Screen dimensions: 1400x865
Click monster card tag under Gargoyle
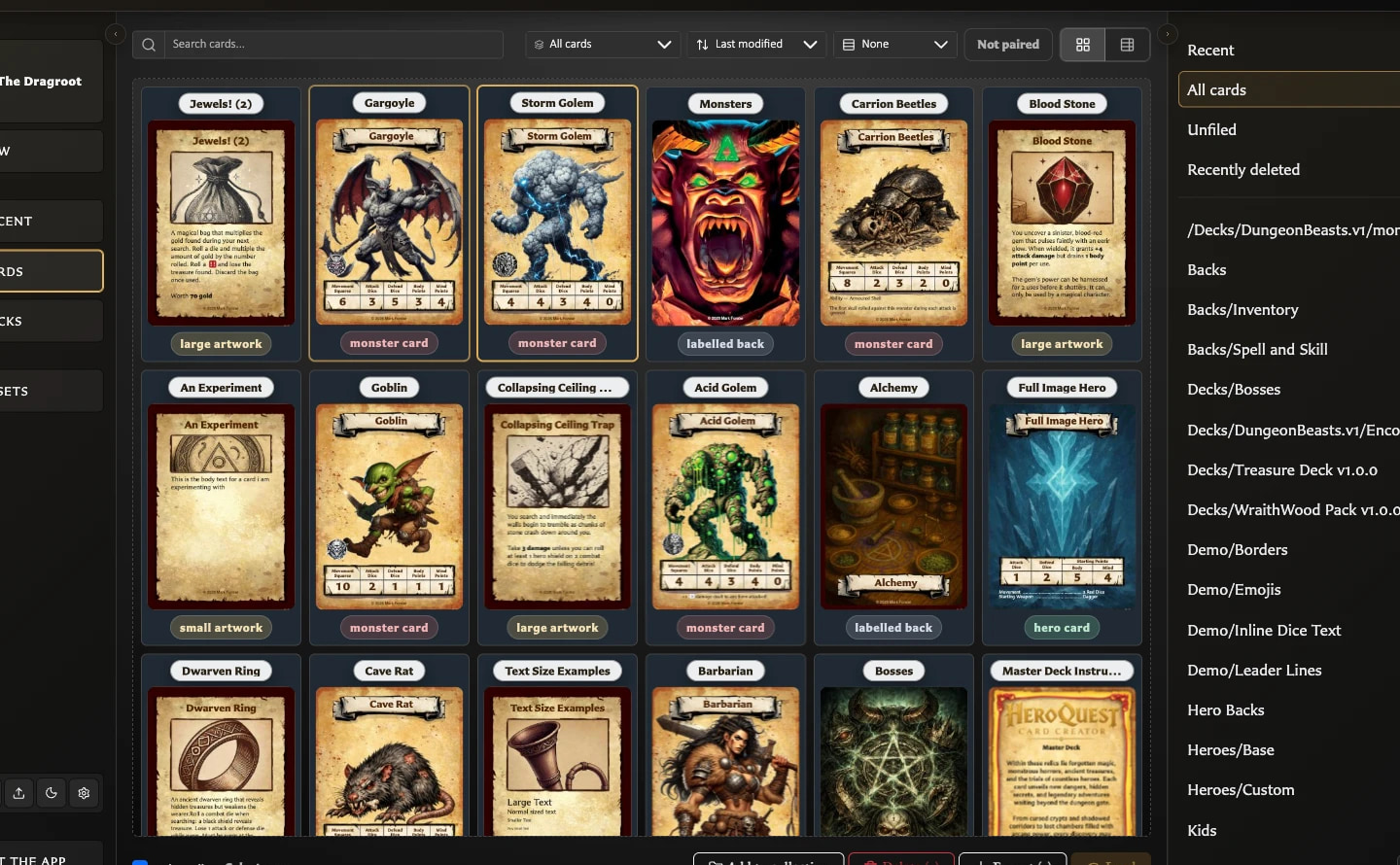[x=389, y=343]
